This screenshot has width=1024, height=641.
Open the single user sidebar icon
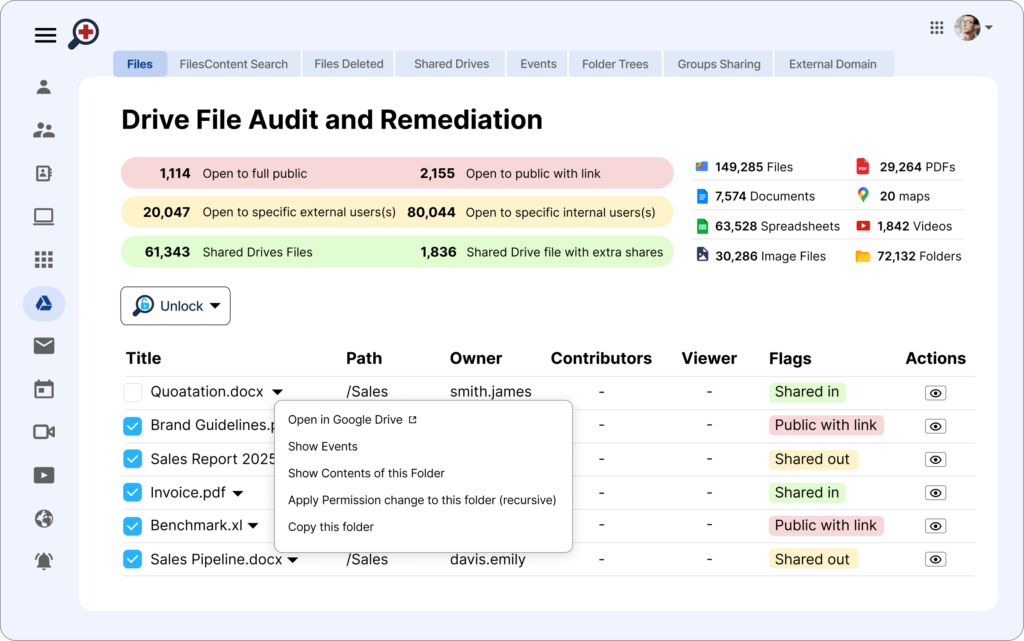[x=44, y=87]
